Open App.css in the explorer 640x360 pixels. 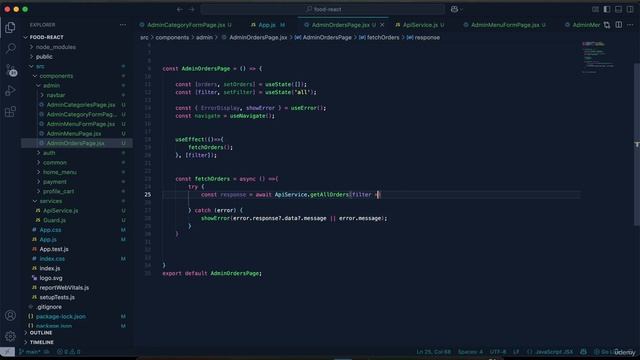(50, 230)
